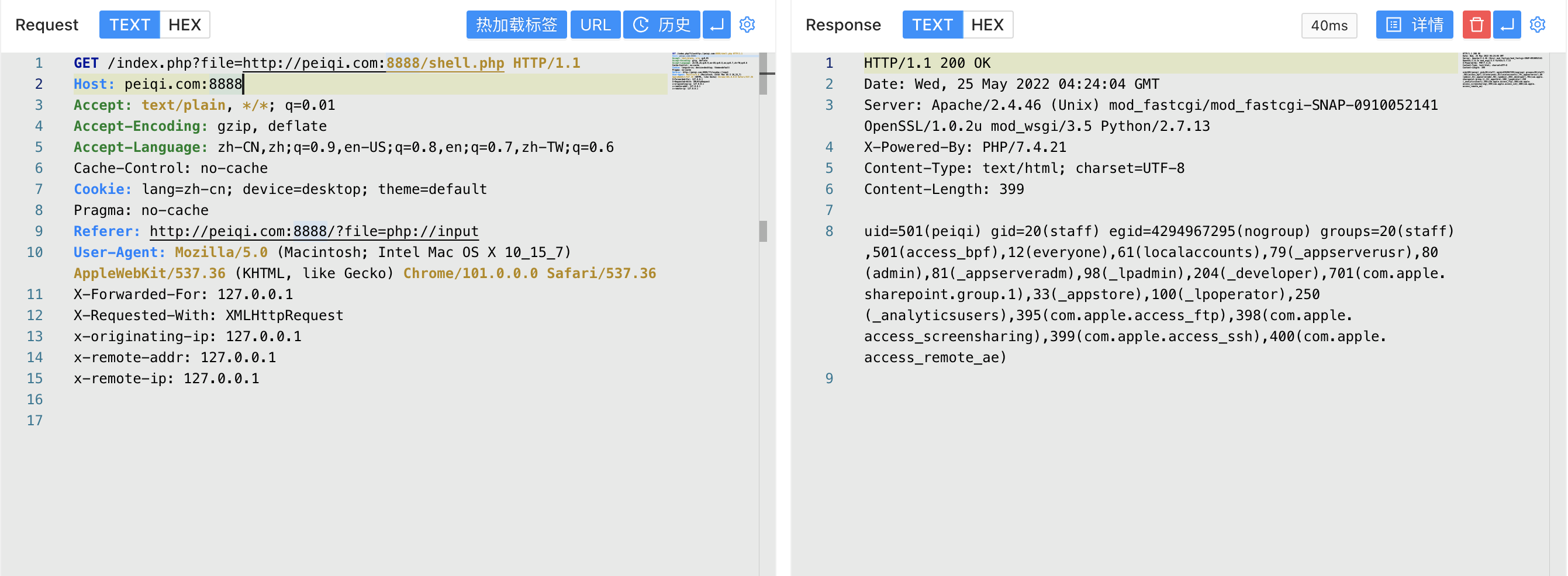Click the response Date header line

pos(1011,84)
